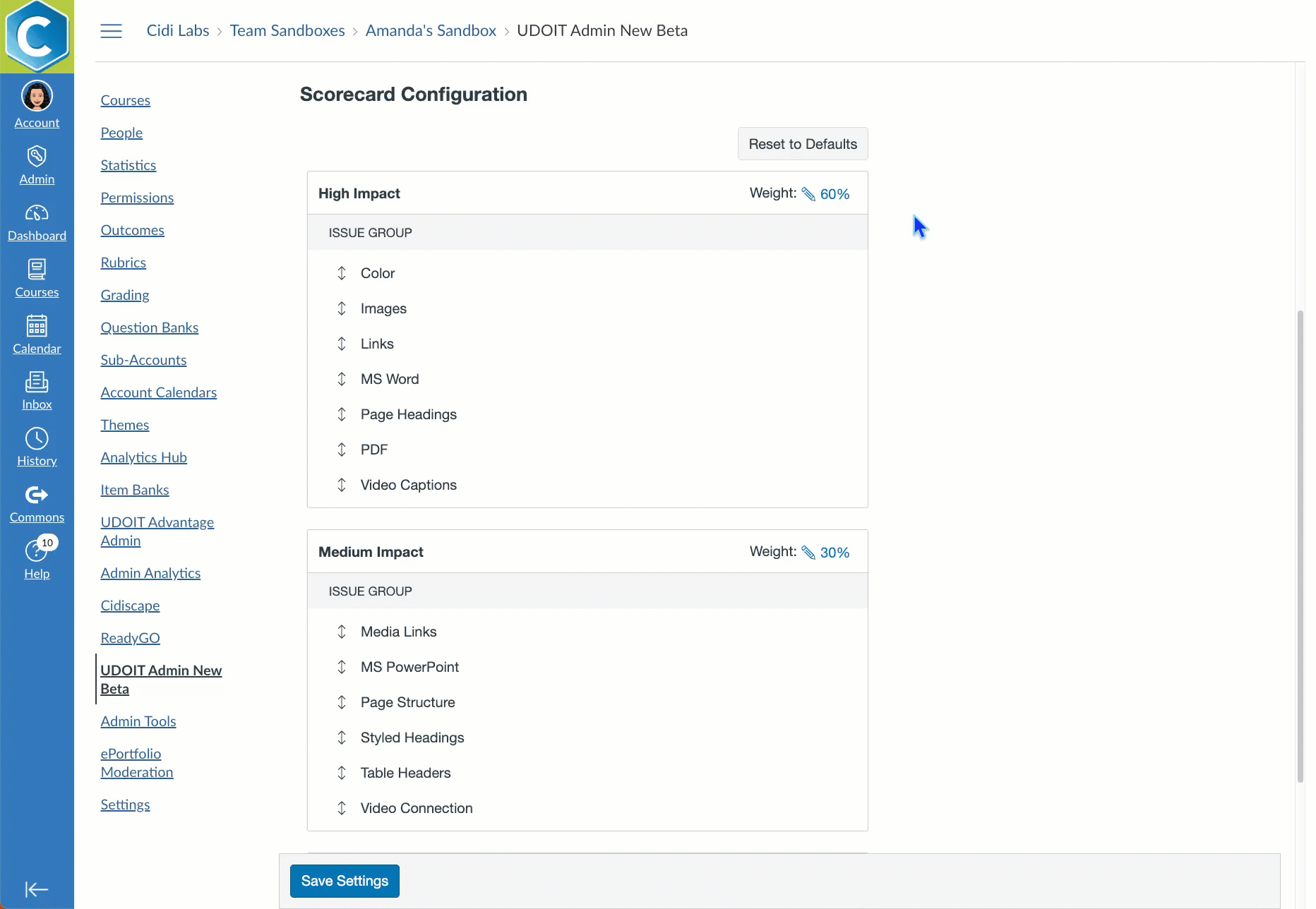
Task: Grab the Page Headings reorder handle
Action: [x=342, y=414]
